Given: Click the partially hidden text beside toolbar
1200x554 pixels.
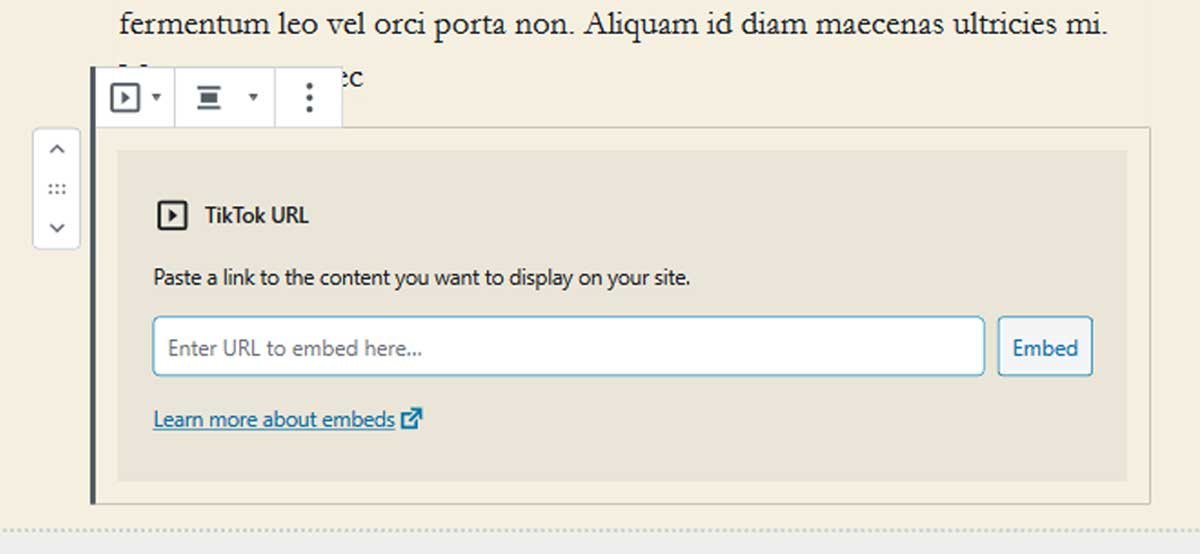Looking at the screenshot, I should [x=352, y=78].
